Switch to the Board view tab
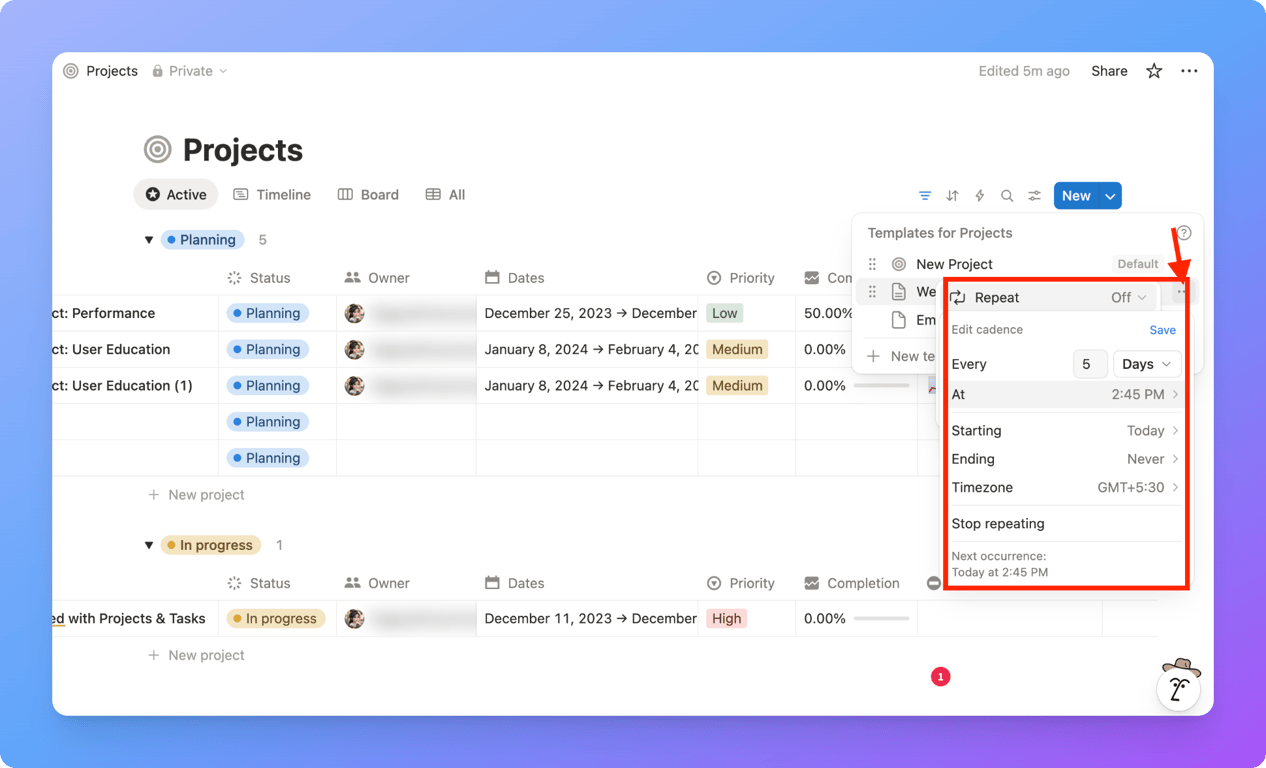Viewport: 1266px width, 768px height. click(368, 195)
